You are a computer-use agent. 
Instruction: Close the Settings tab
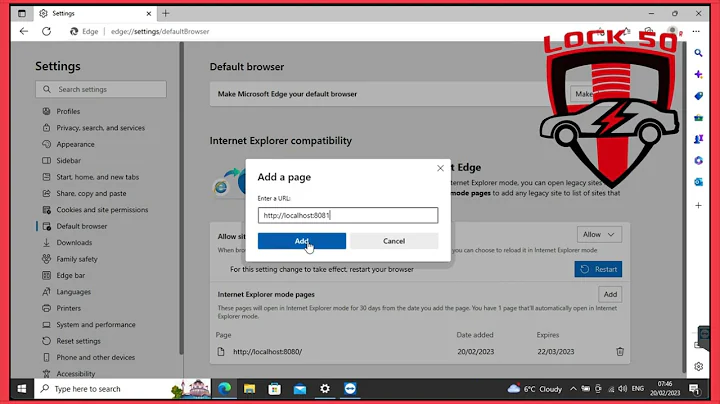coord(149,13)
